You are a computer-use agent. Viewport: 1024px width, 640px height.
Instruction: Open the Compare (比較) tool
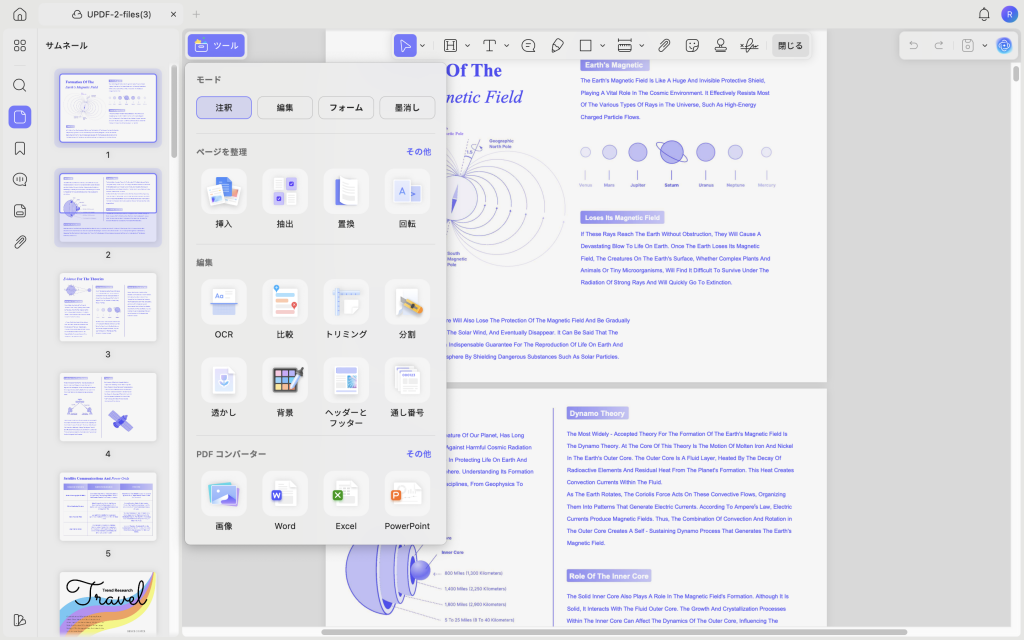(x=285, y=302)
